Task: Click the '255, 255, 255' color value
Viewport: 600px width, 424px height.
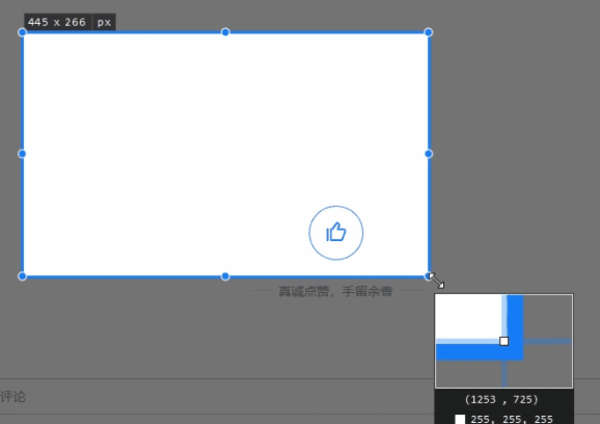Action: pos(512,419)
